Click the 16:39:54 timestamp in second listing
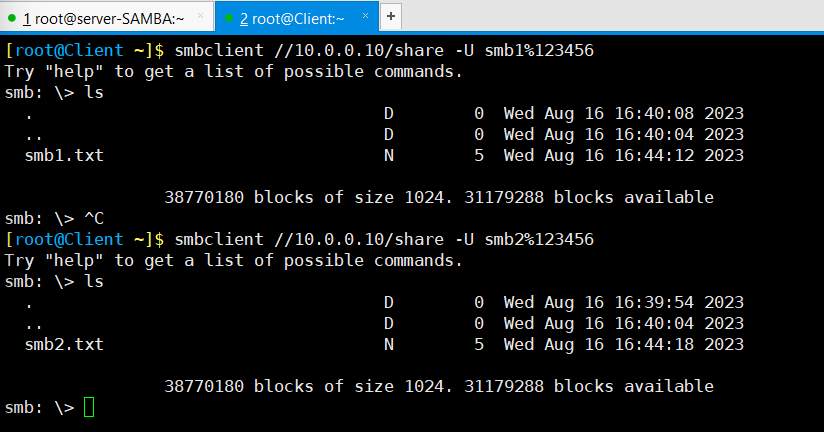Viewport: 824px width, 432px height. point(654,302)
